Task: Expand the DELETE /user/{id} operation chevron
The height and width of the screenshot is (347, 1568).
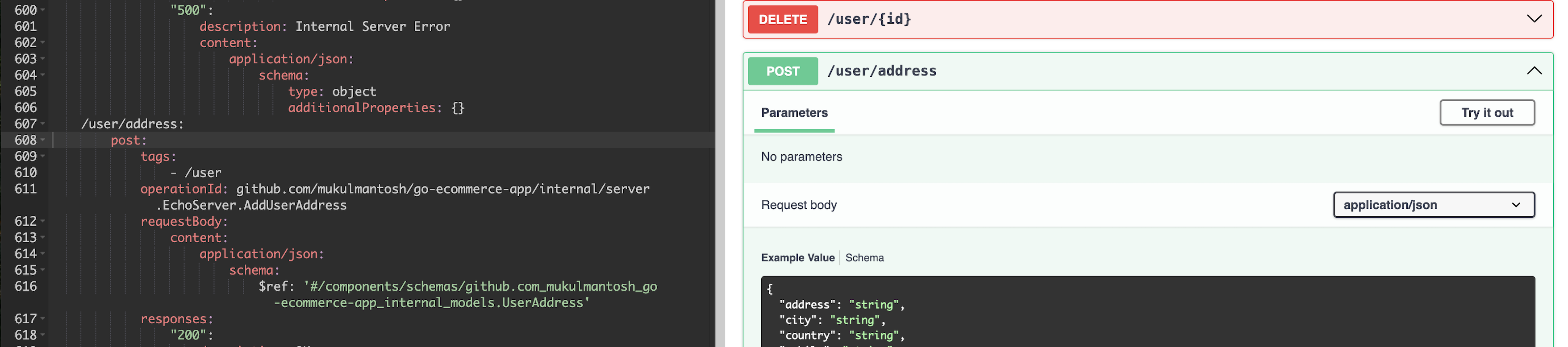Action: point(1534,19)
